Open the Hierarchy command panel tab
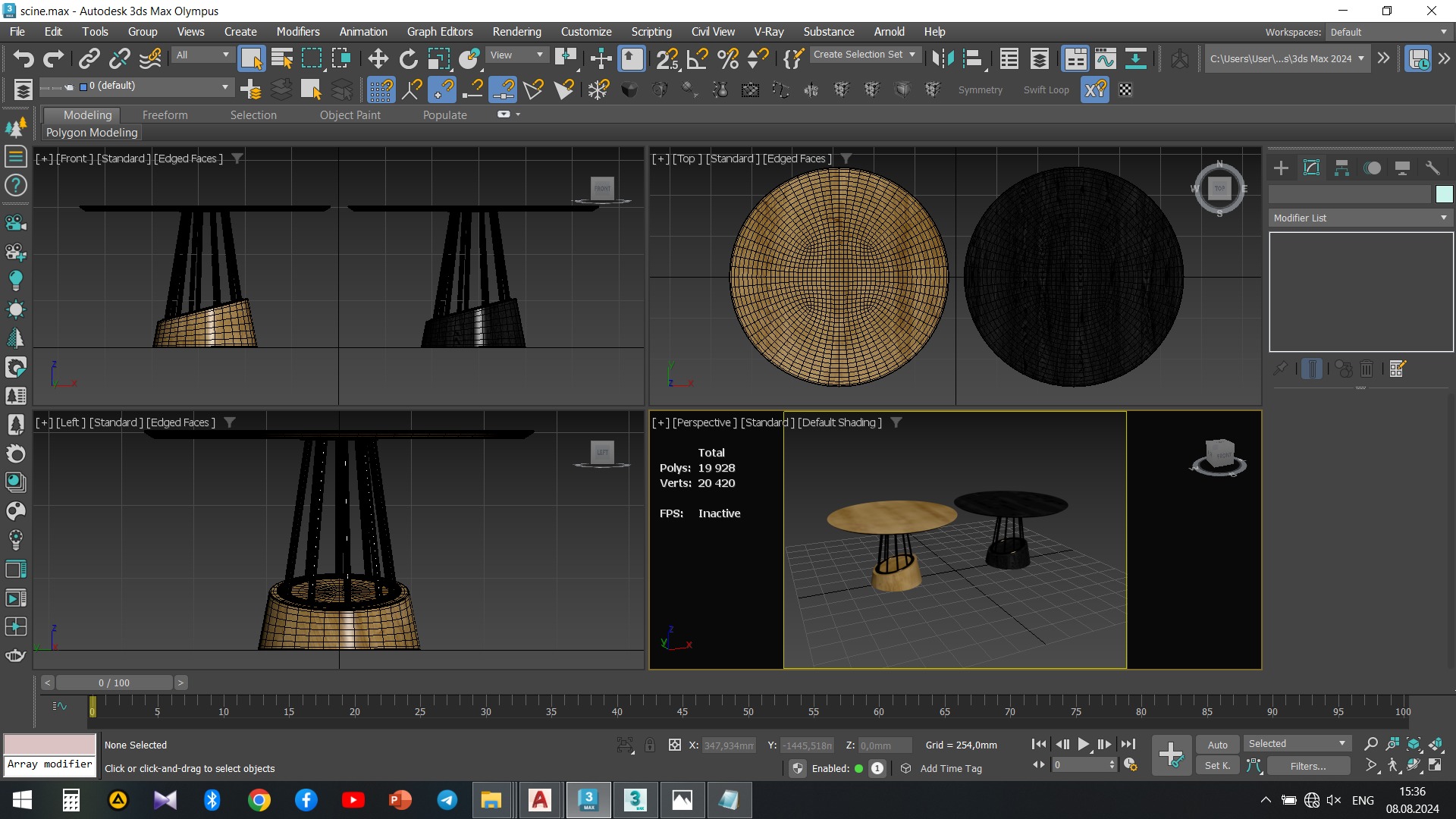 (1341, 168)
